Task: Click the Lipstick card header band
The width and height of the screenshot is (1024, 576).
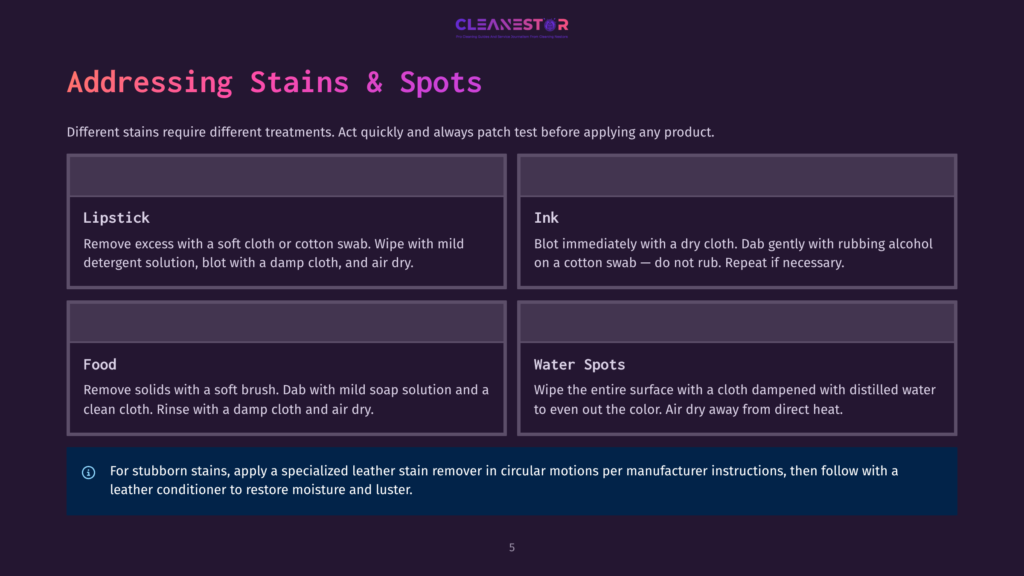Action: pyautogui.click(x=287, y=176)
